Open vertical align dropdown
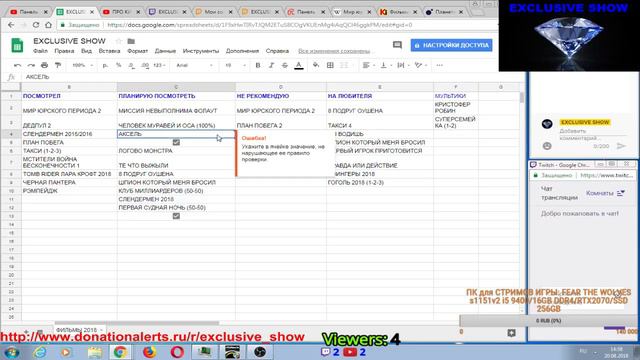Viewport: 640px width, 360px height. tap(385, 65)
